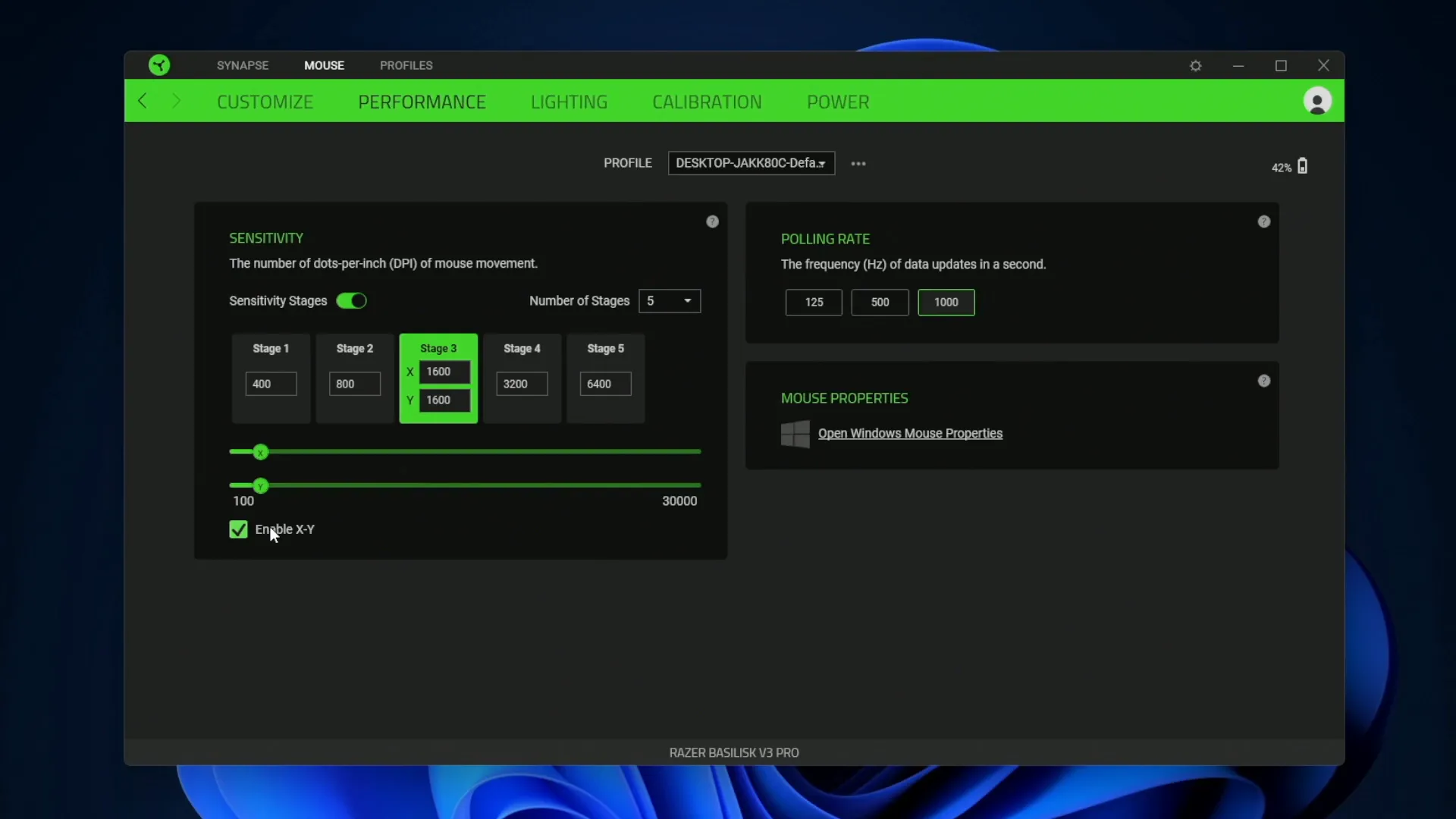Click the Stage 4 DPI field 3200
The height and width of the screenshot is (819, 1456).
pyautogui.click(x=522, y=384)
